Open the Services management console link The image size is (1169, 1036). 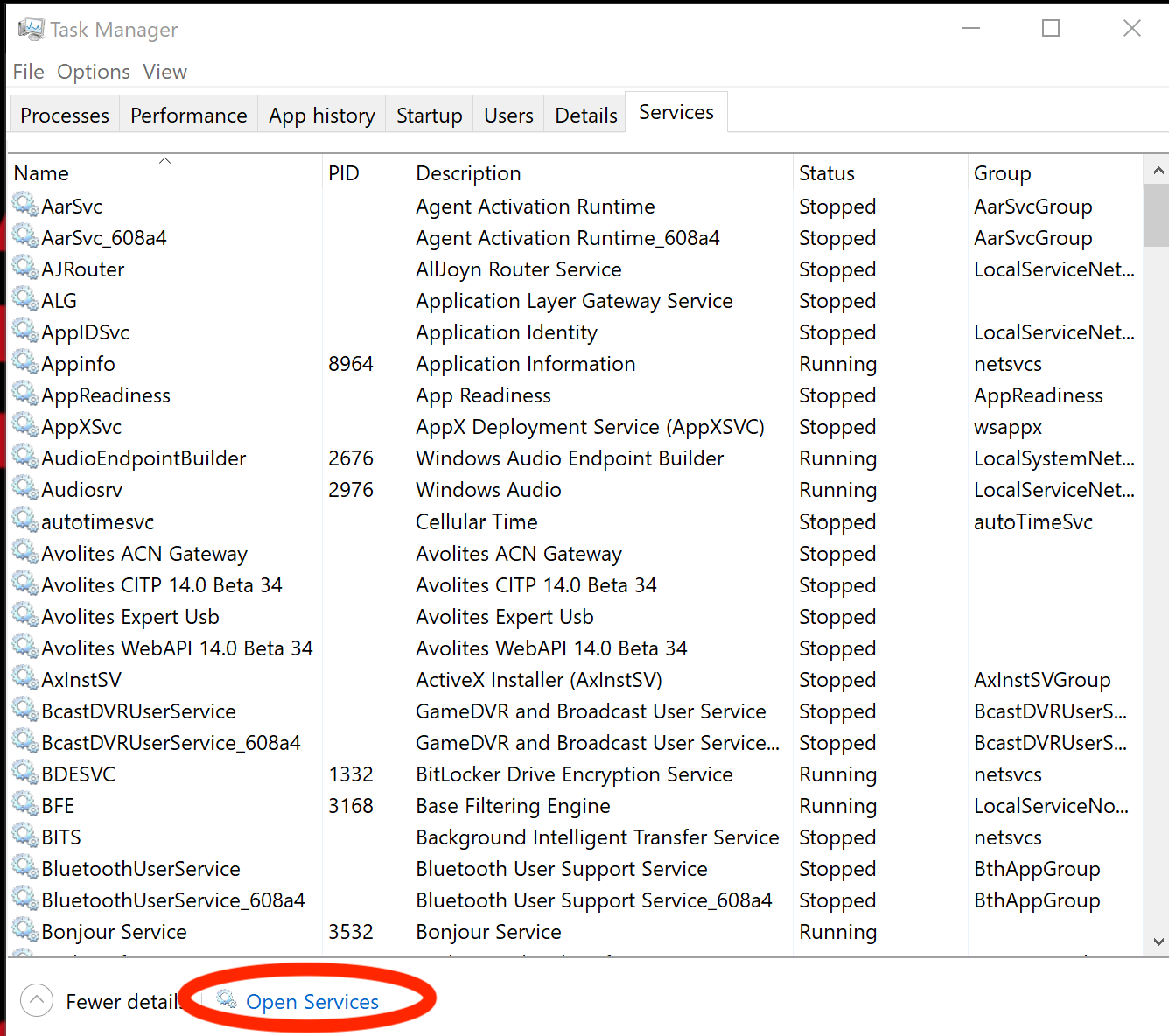click(x=312, y=1002)
